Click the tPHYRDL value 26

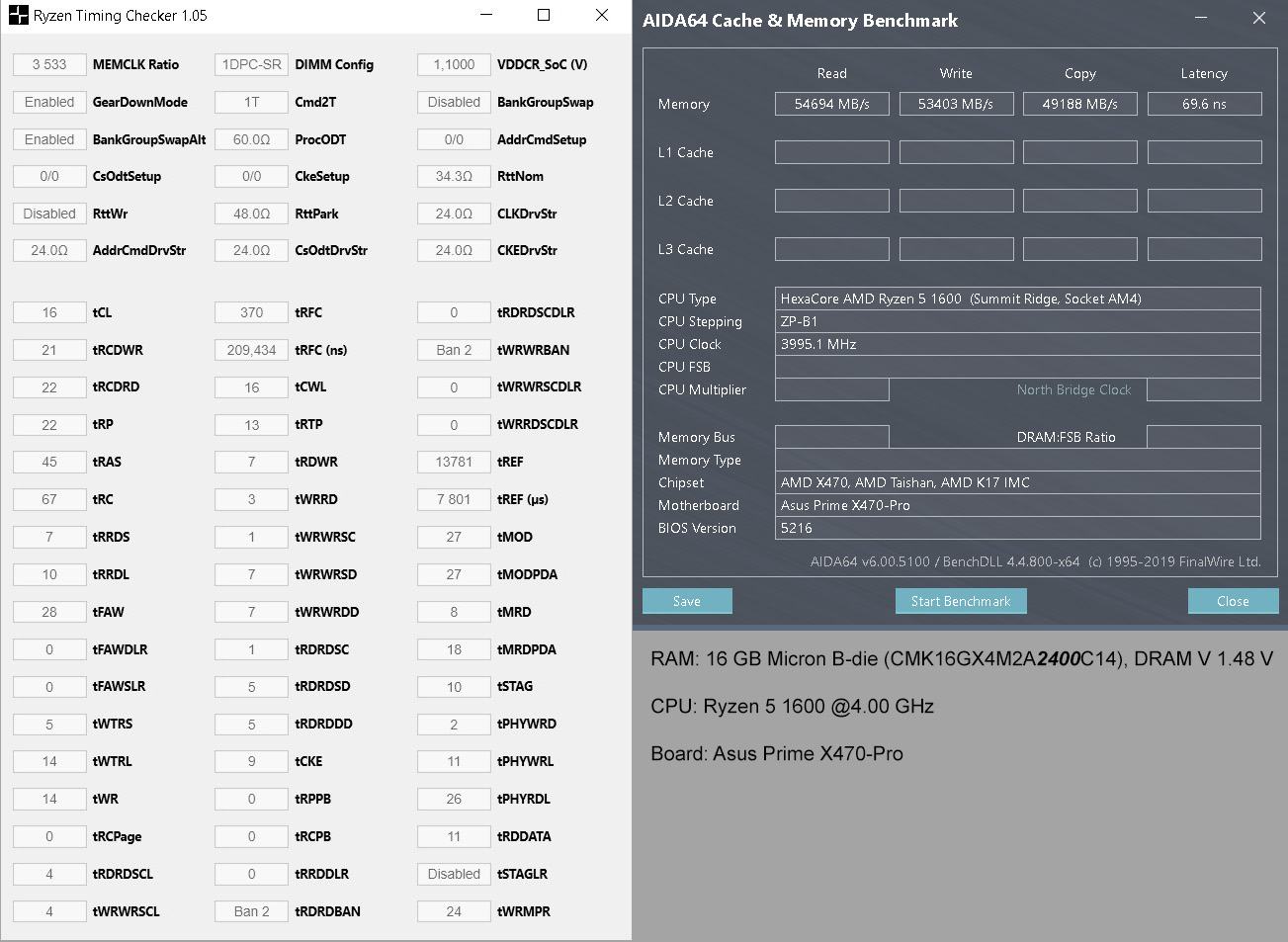(x=454, y=799)
